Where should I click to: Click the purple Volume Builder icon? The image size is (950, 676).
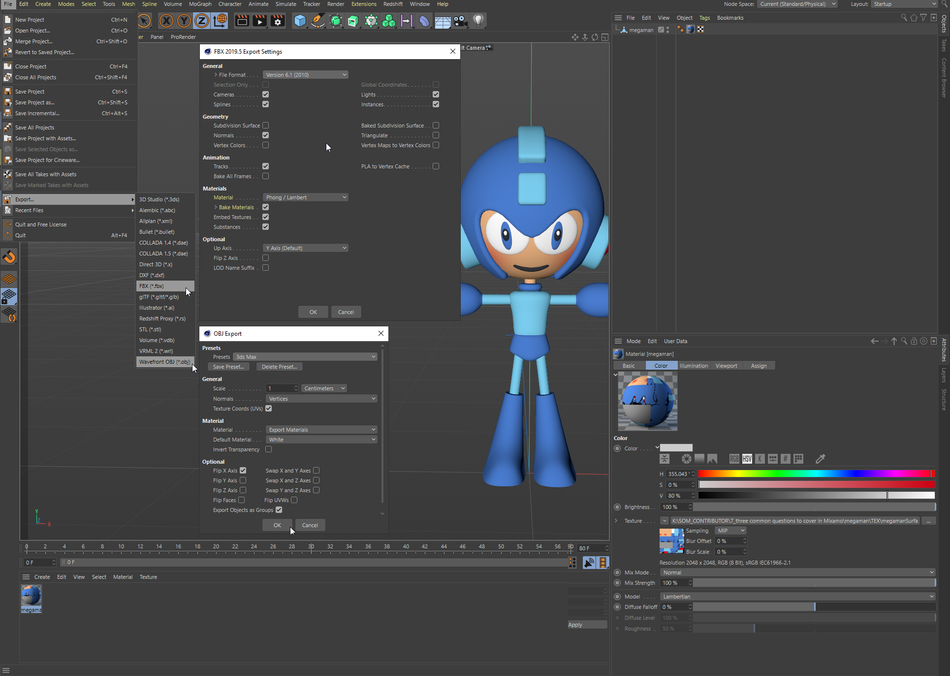pos(406,21)
